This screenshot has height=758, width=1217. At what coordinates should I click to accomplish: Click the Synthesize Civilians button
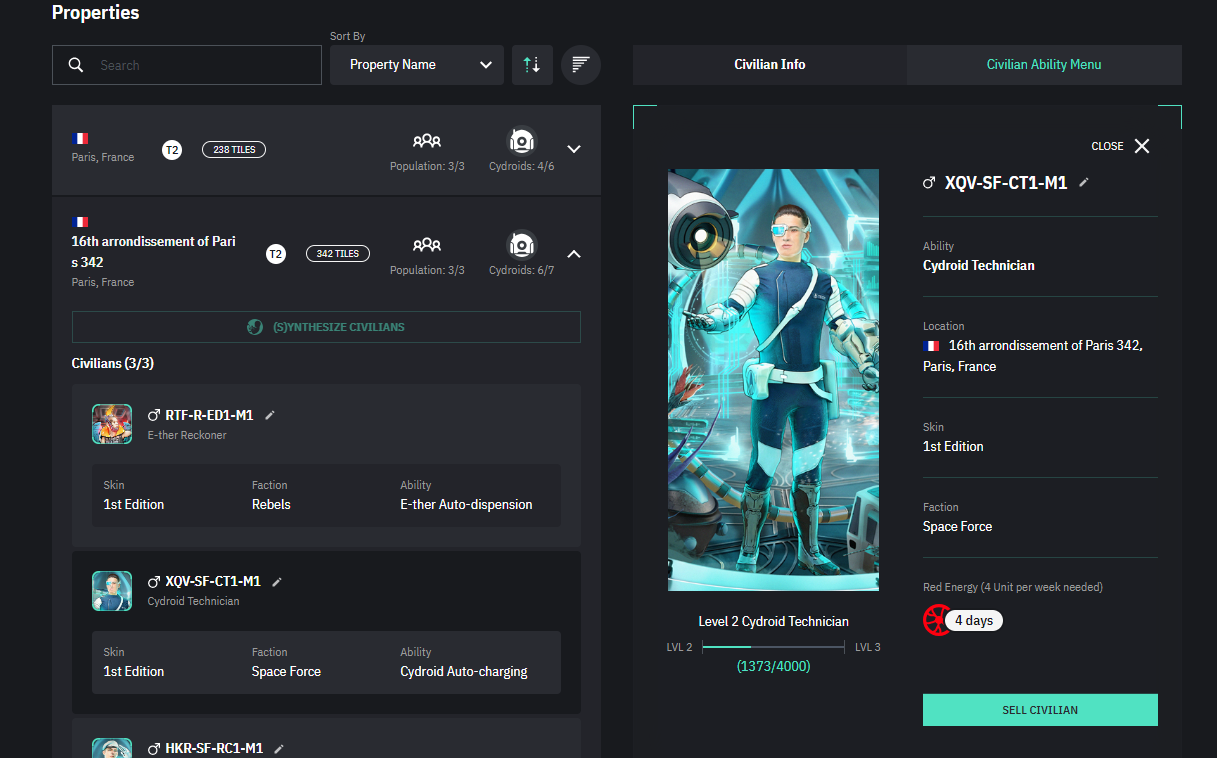tap(326, 327)
